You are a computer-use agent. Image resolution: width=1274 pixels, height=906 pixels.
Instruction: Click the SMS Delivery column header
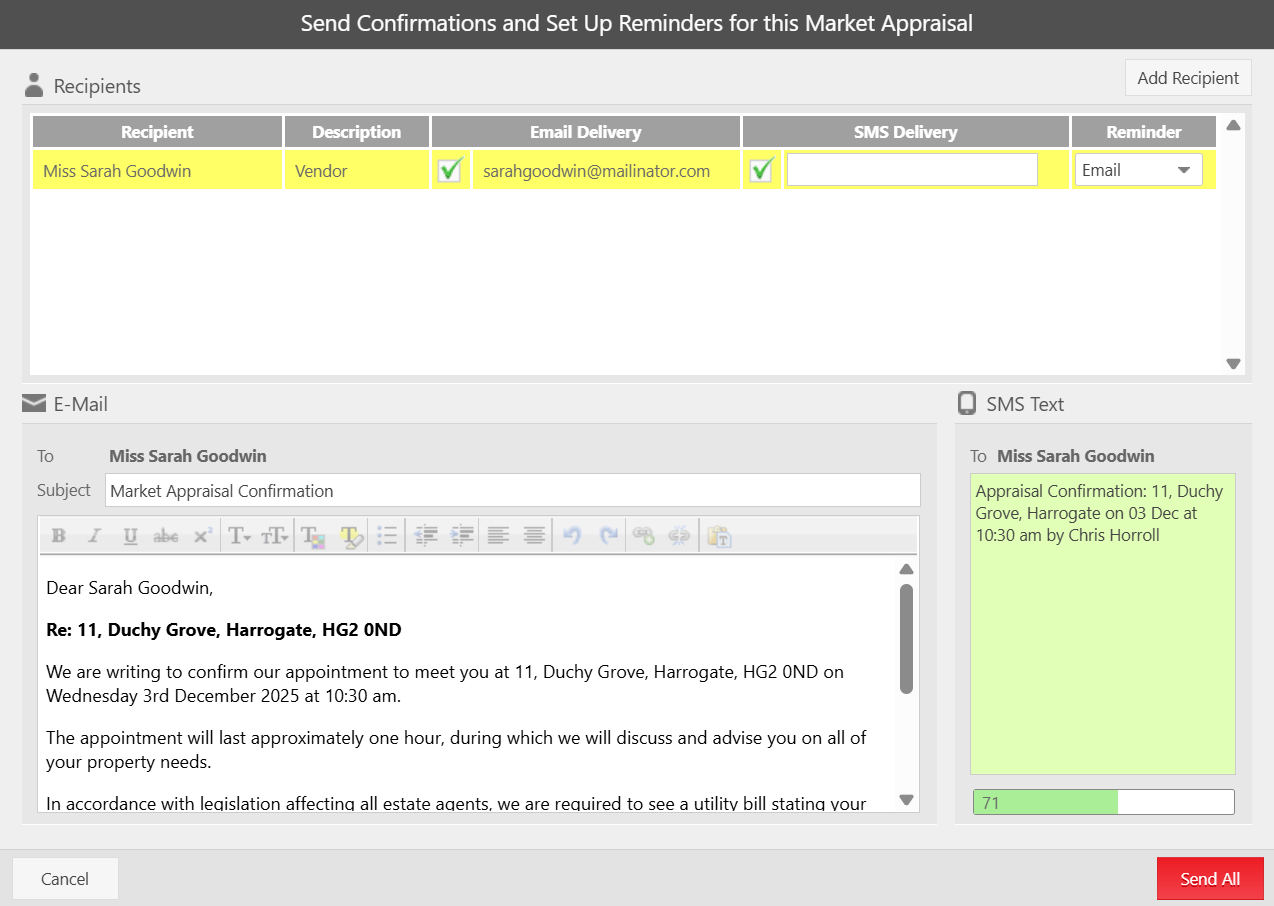pos(906,132)
